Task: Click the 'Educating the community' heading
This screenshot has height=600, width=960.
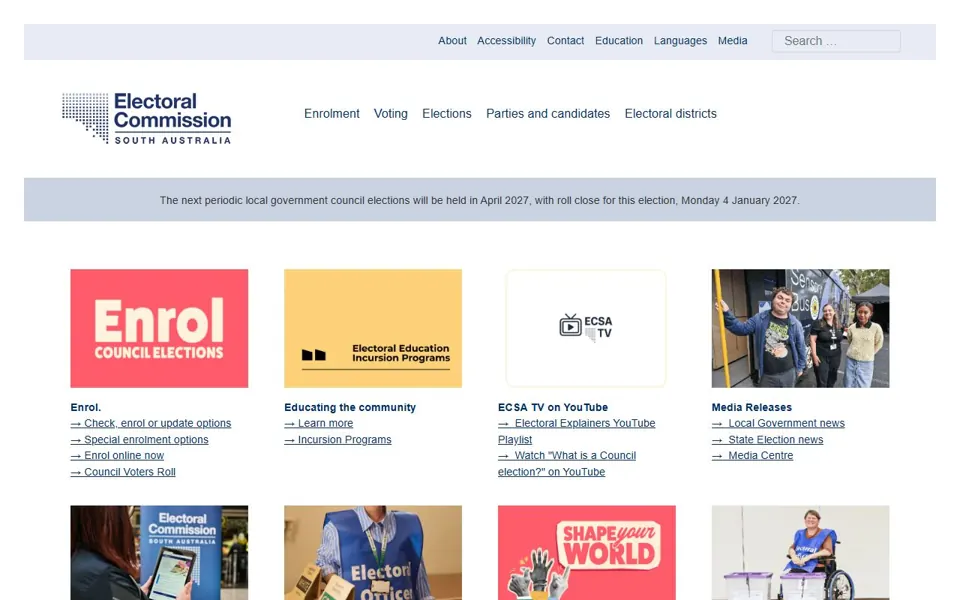Action: pyautogui.click(x=350, y=407)
